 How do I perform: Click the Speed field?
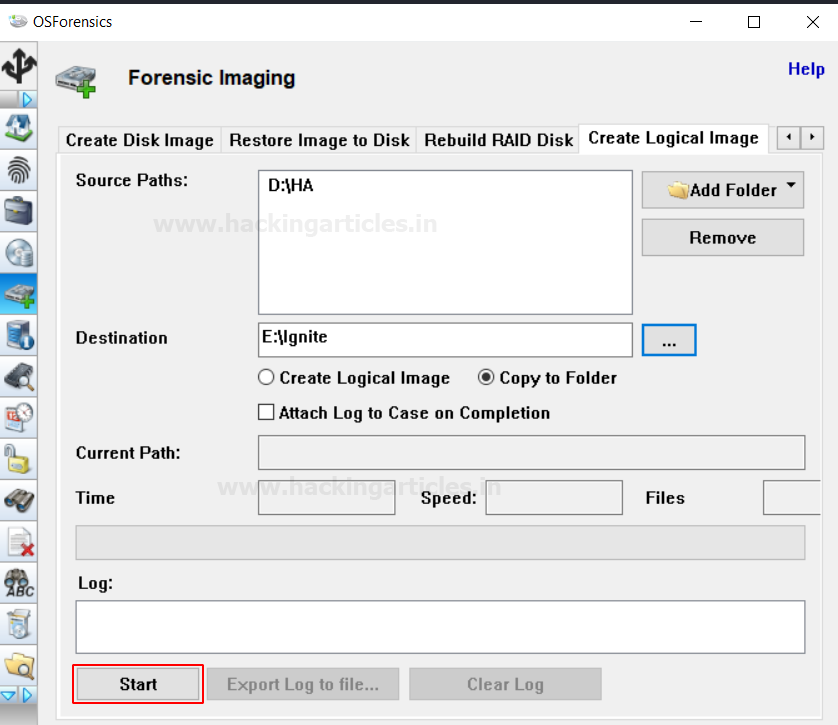point(554,497)
